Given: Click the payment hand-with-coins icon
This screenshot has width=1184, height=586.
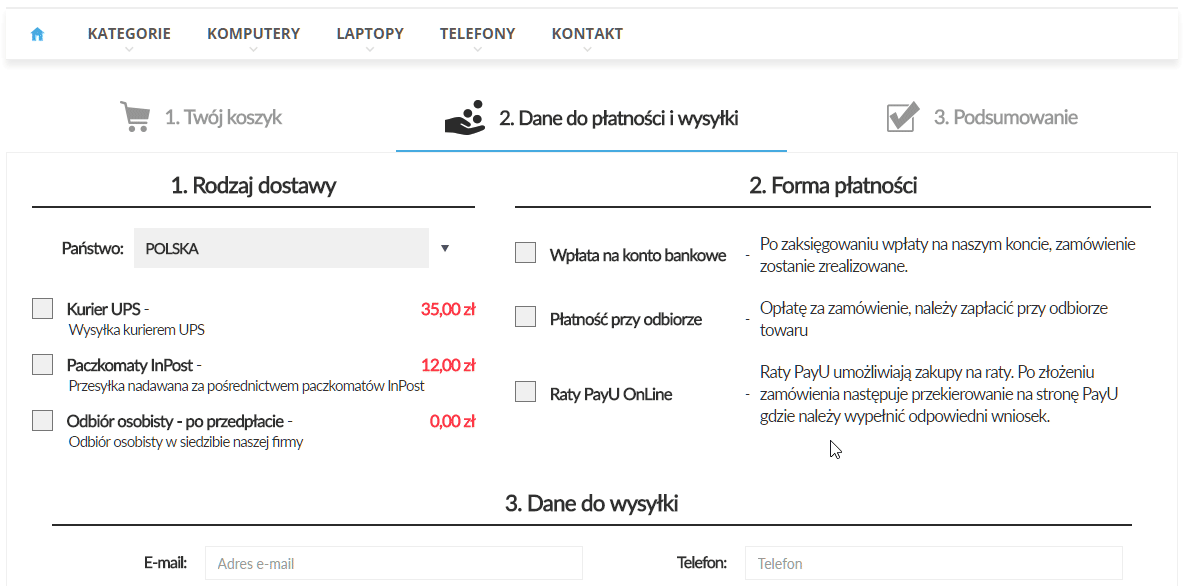Looking at the screenshot, I should (465, 118).
